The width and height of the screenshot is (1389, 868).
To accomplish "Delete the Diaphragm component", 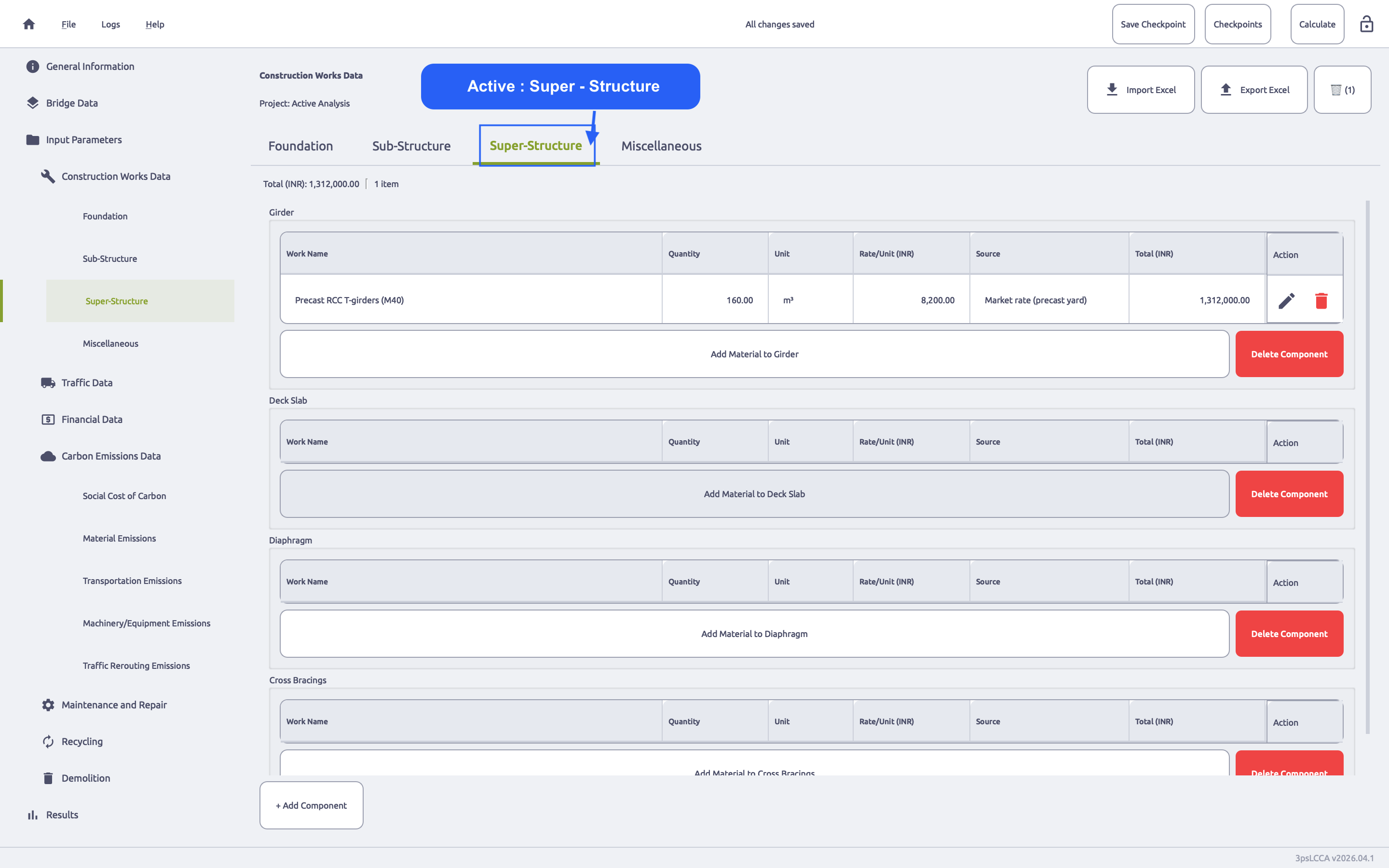I will [1289, 634].
